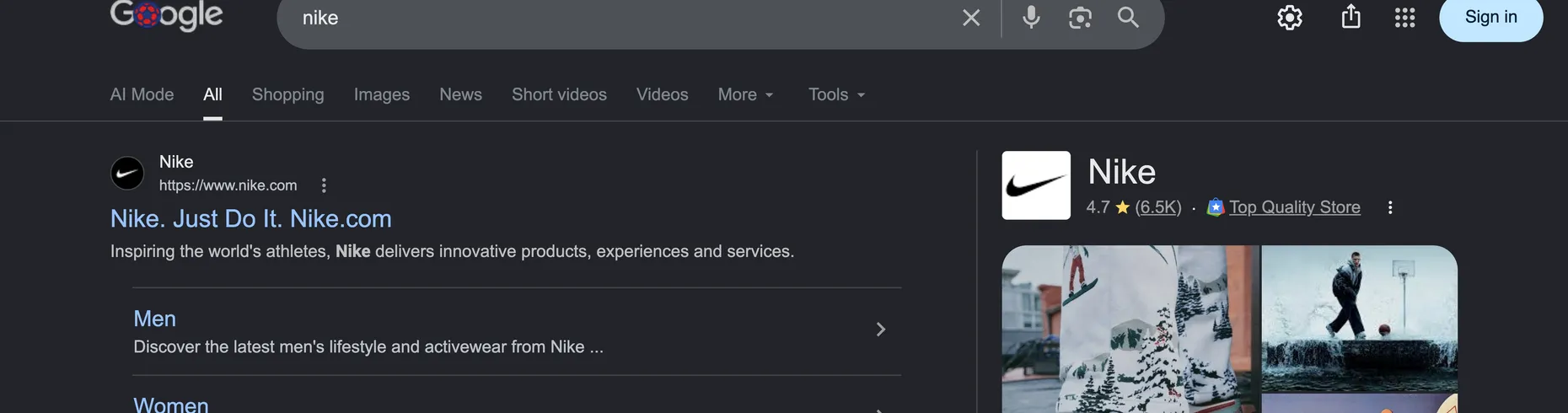Click the https://www.nike.com URL text
Image resolution: width=1568 pixels, height=413 pixels.
[x=228, y=185]
